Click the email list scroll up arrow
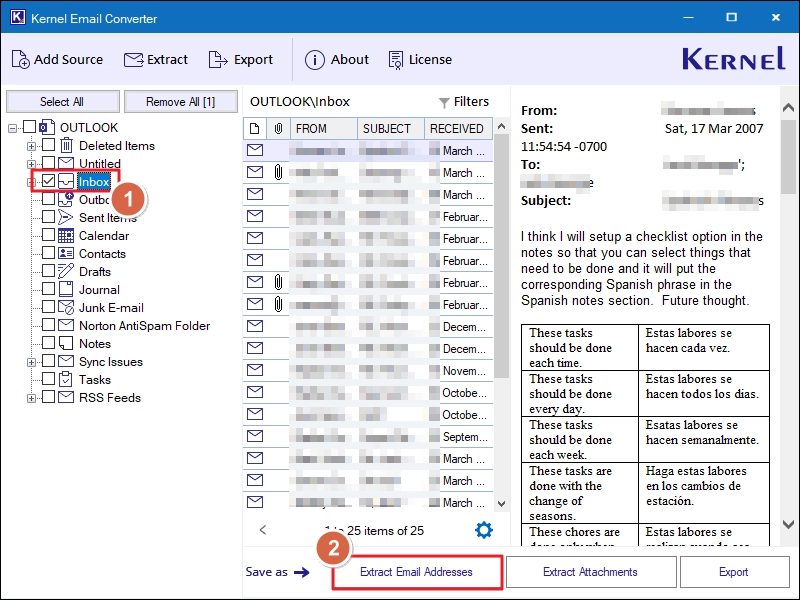The height and width of the screenshot is (600, 800). [x=502, y=126]
